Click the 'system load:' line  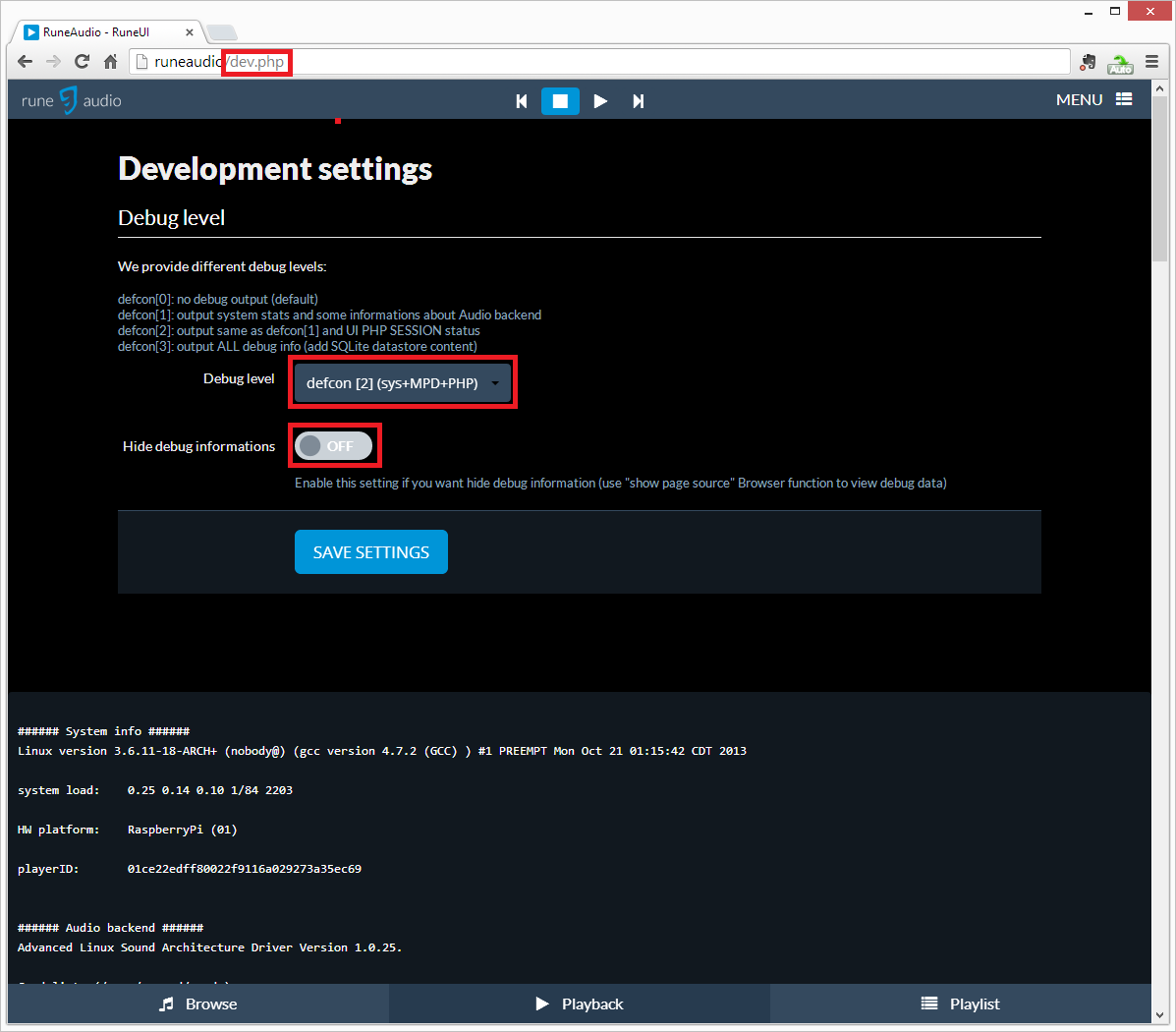click(155, 789)
